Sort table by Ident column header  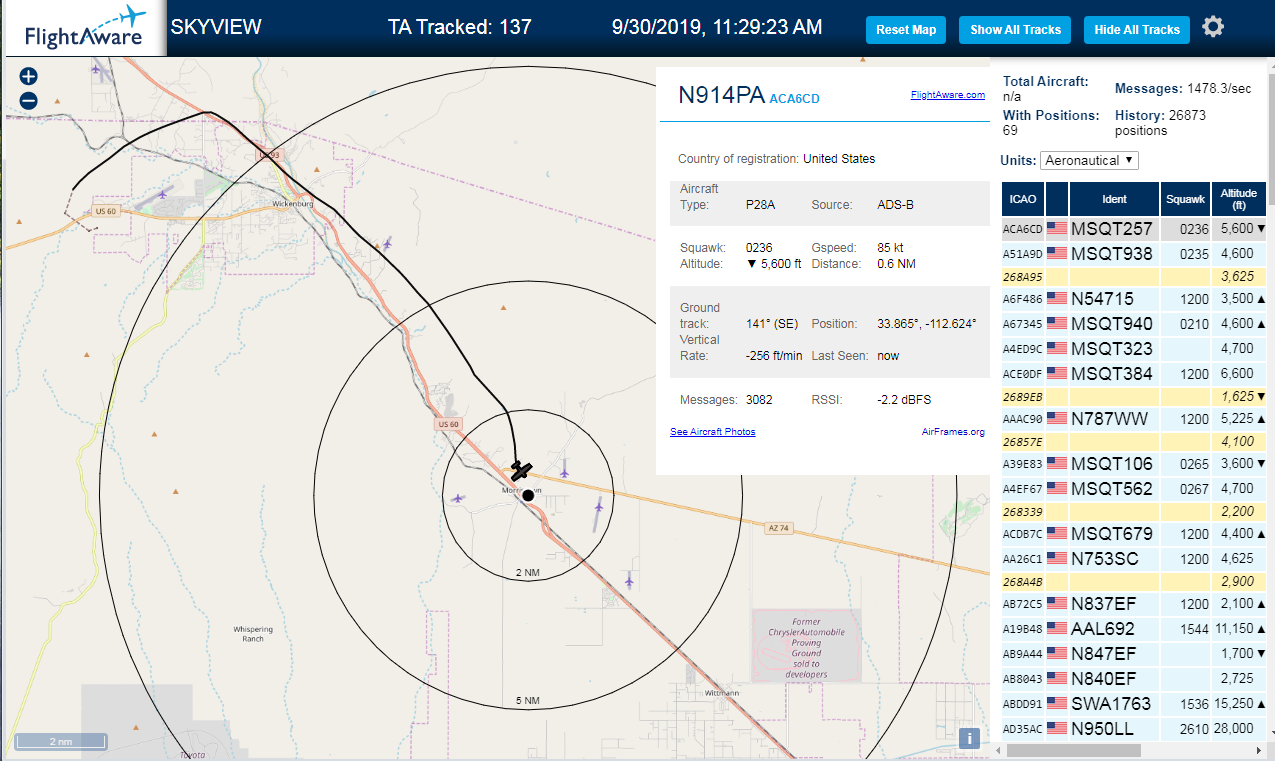(x=1114, y=199)
